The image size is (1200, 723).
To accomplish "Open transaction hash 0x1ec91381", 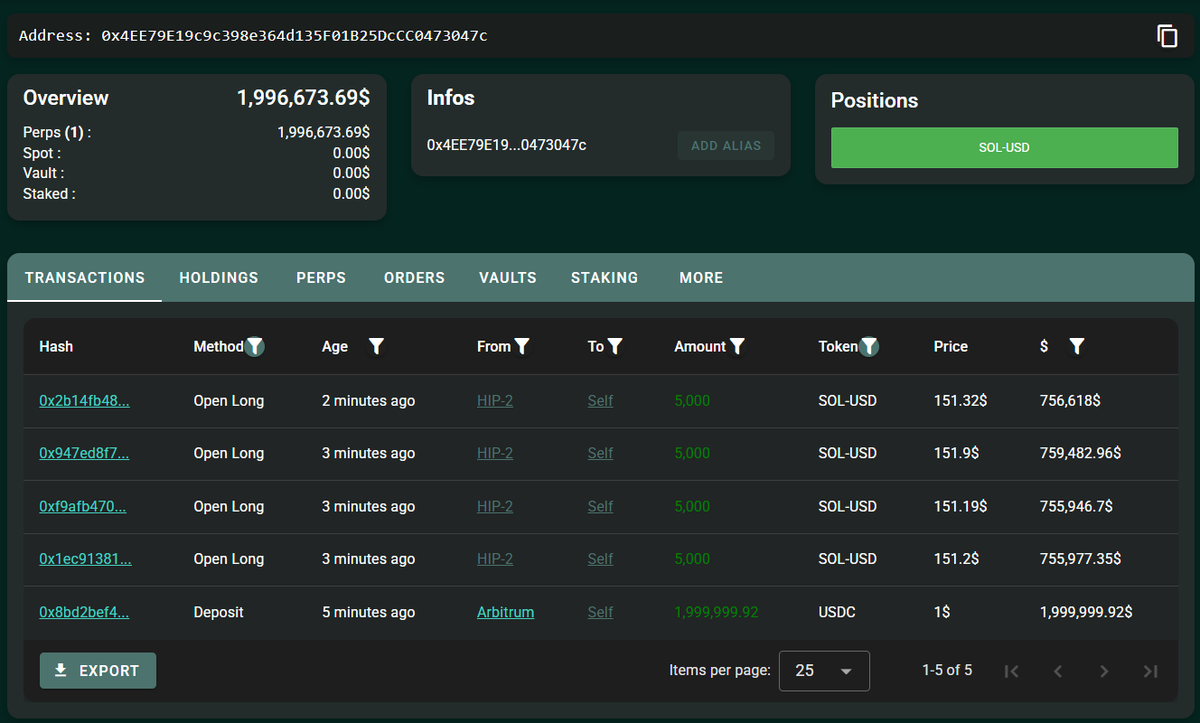I will coord(84,559).
